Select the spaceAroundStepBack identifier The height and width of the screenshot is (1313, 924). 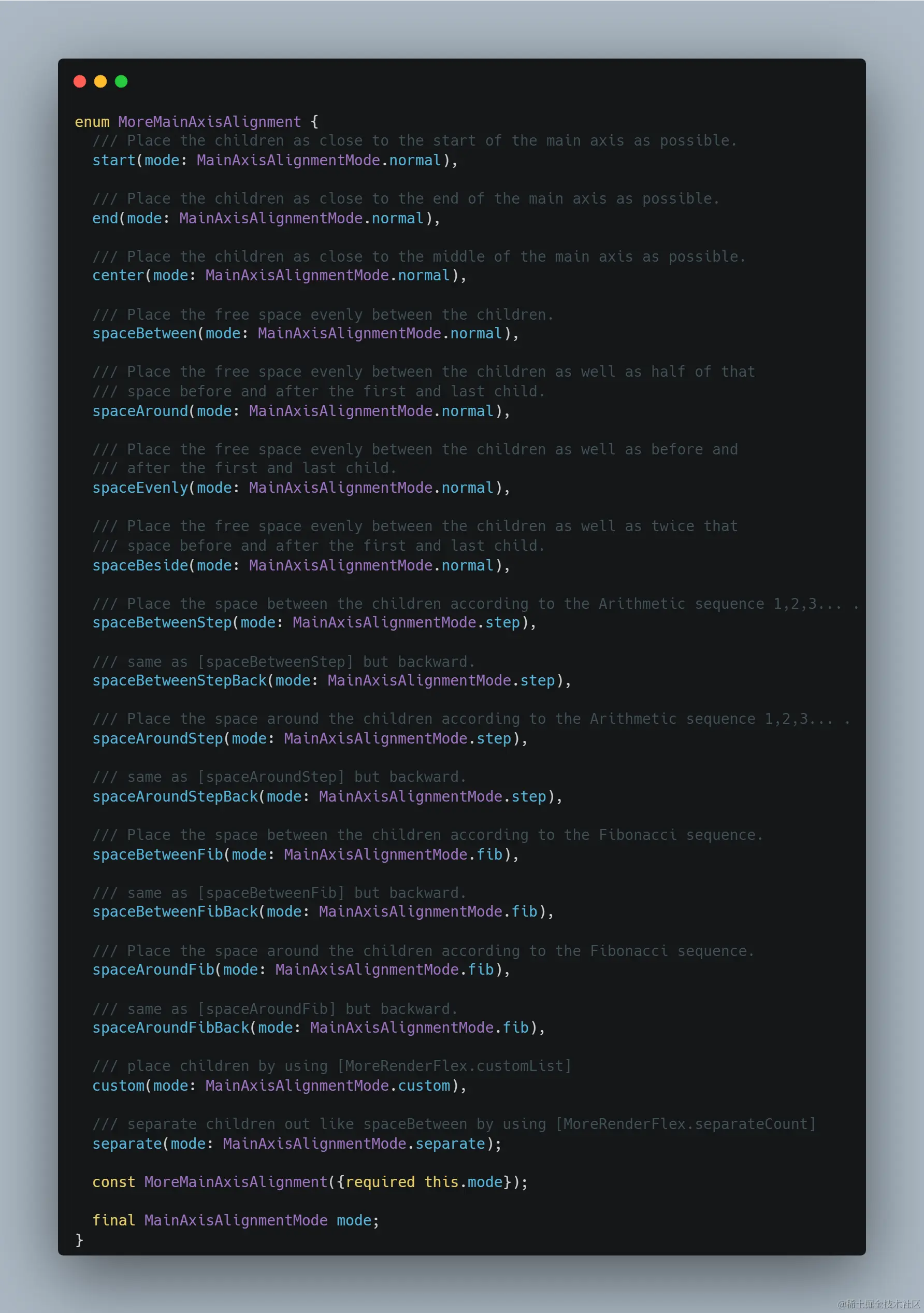tap(175, 796)
